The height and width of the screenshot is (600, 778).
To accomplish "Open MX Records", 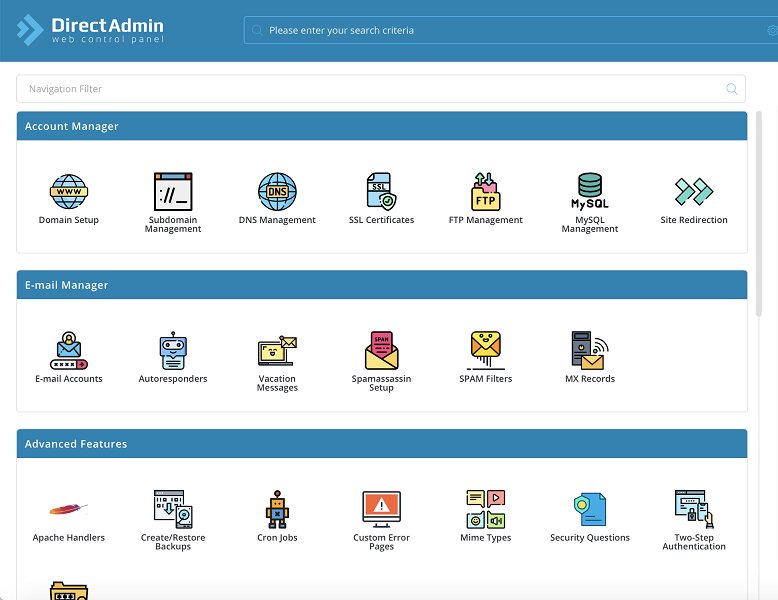I will pos(590,351).
